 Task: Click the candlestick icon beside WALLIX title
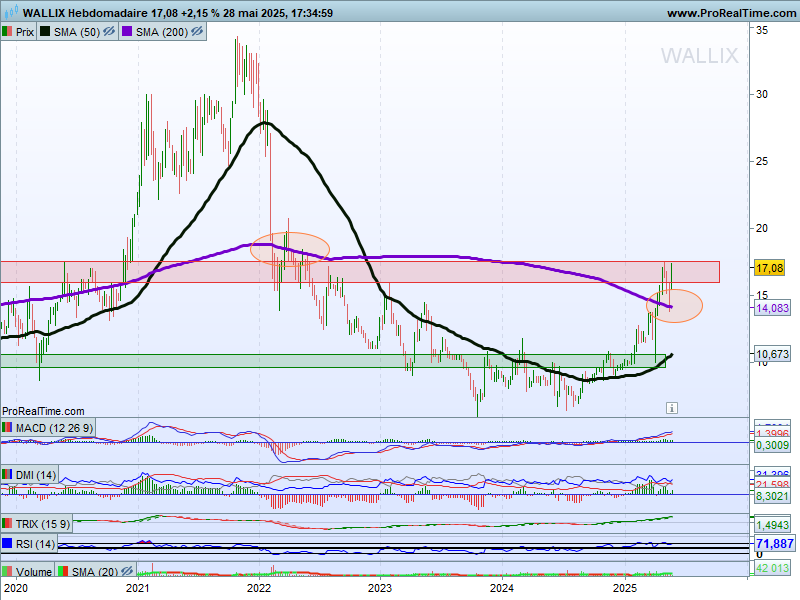[11, 12]
